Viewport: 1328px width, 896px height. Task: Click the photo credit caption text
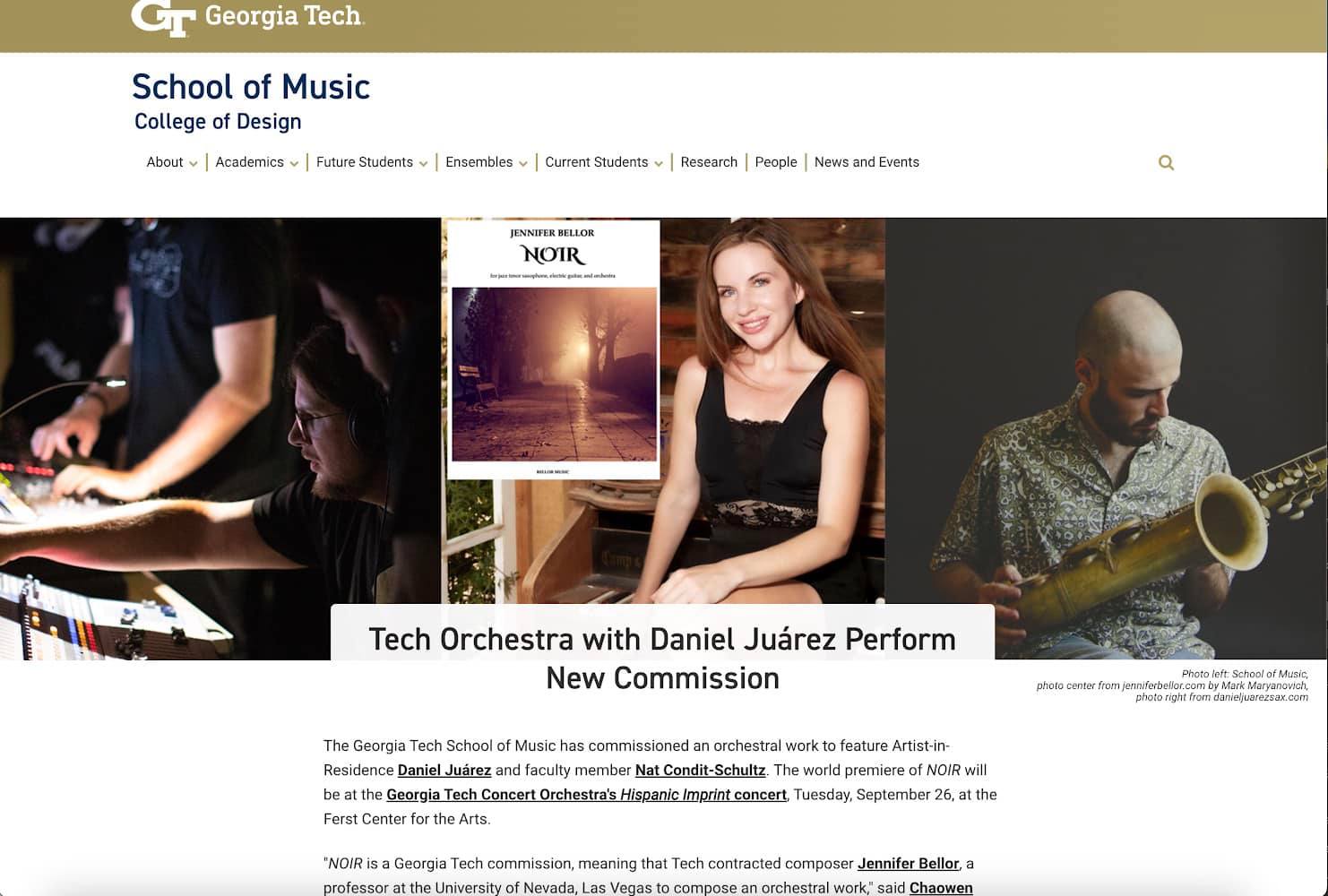point(1172,685)
